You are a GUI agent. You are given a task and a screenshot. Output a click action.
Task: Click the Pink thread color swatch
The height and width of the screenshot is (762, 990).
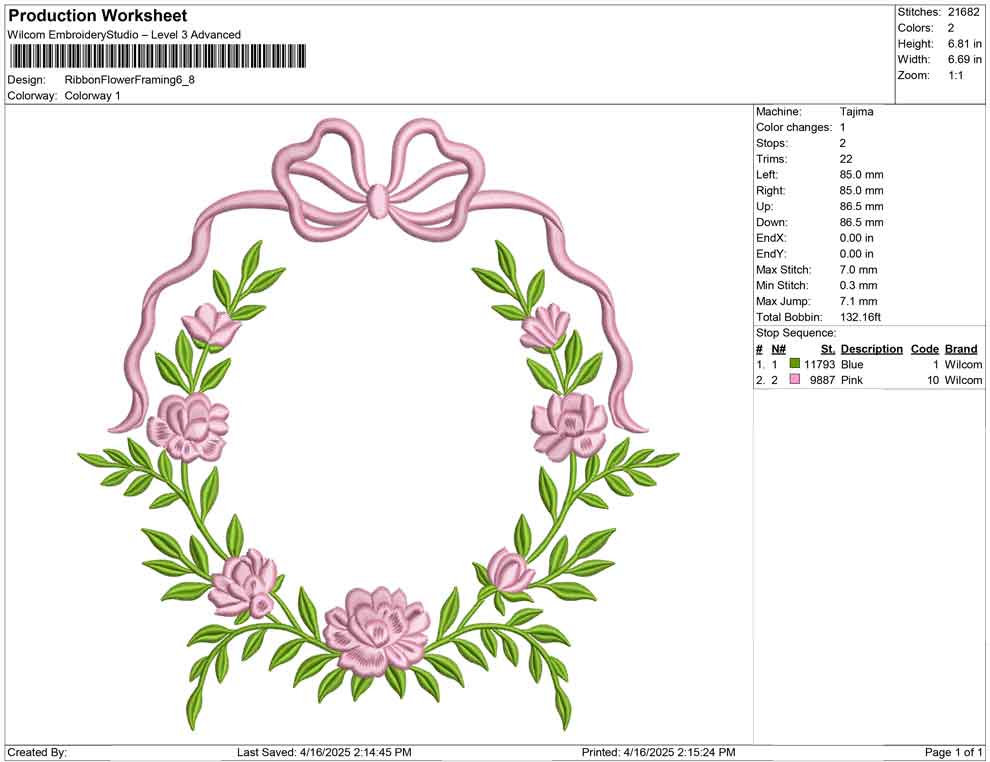click(x=795, y=379)
